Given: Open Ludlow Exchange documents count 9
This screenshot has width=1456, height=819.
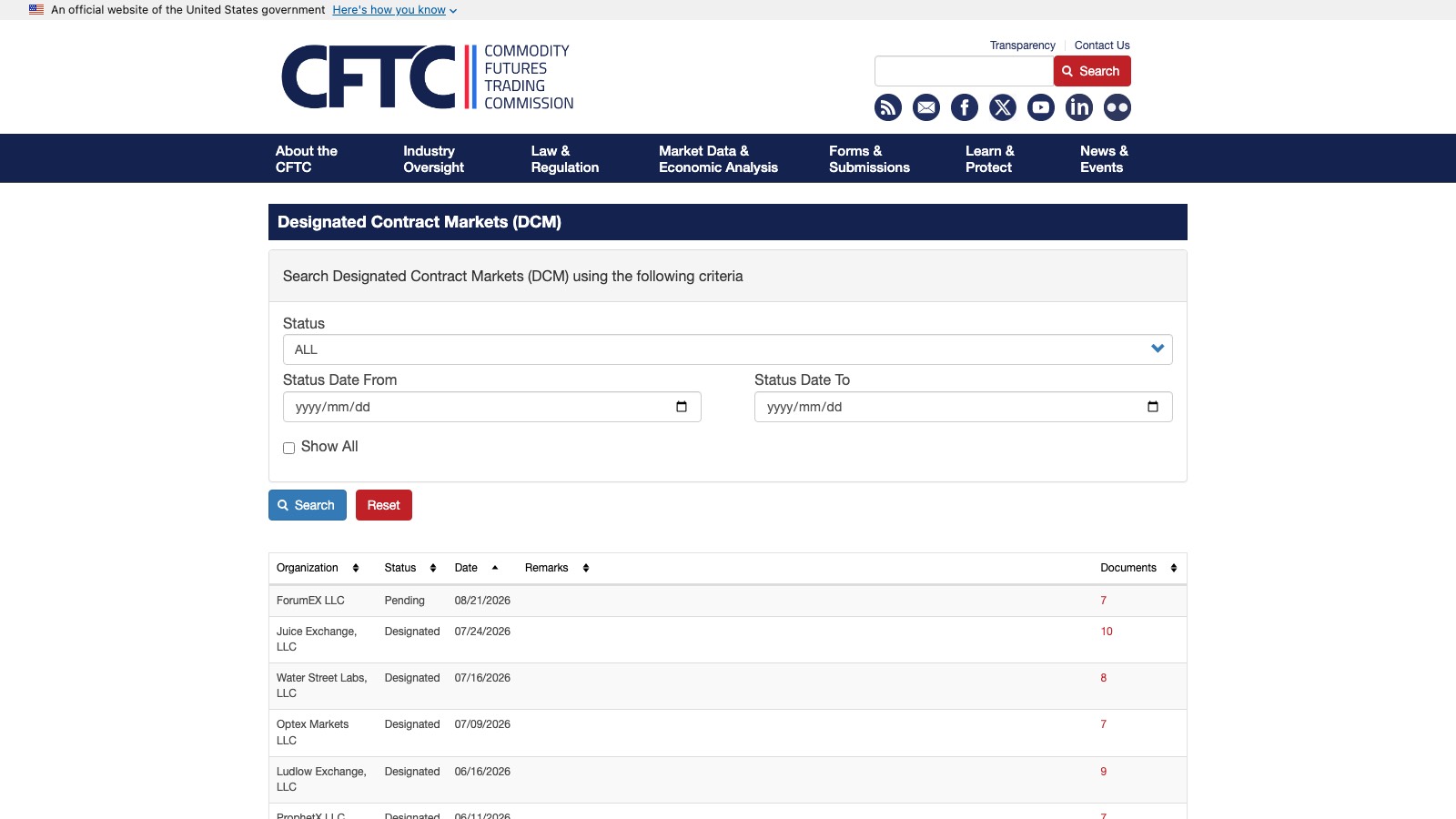Looking at the screenshot, I should 1104,772.
